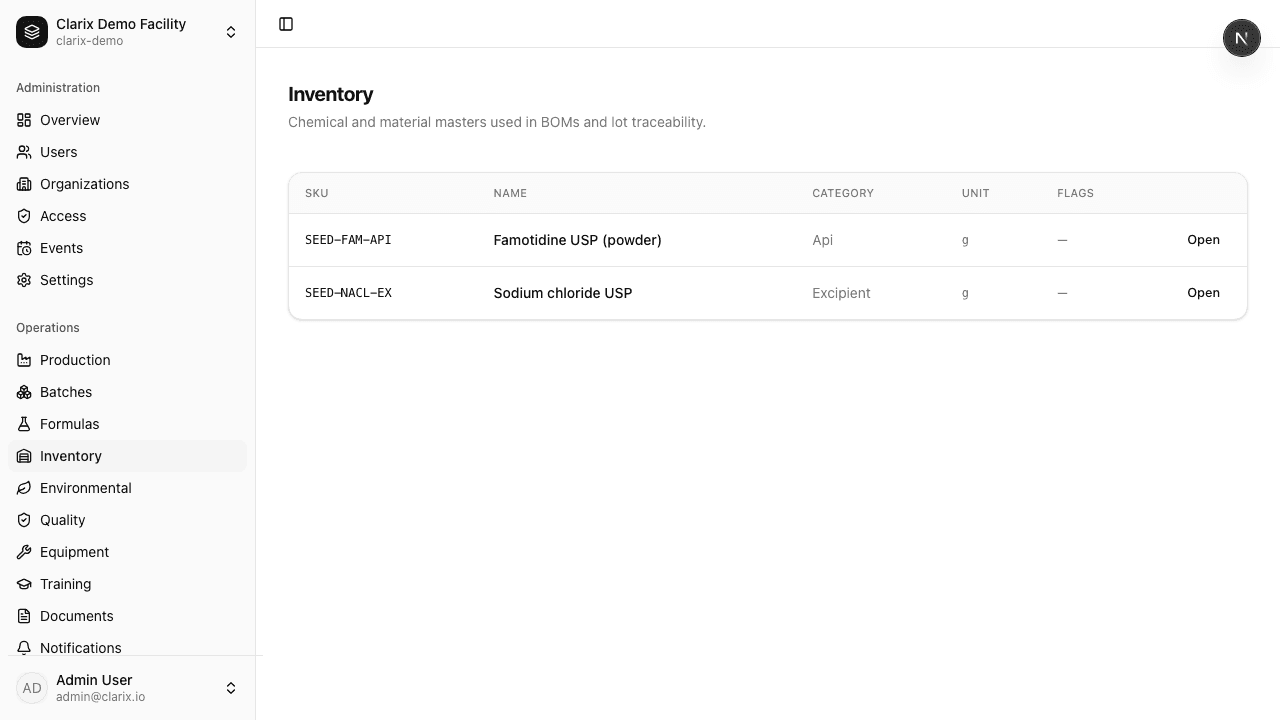Open the Sodium chloride USP row
Viewport: 1280px width, 720px height.
1203,293
